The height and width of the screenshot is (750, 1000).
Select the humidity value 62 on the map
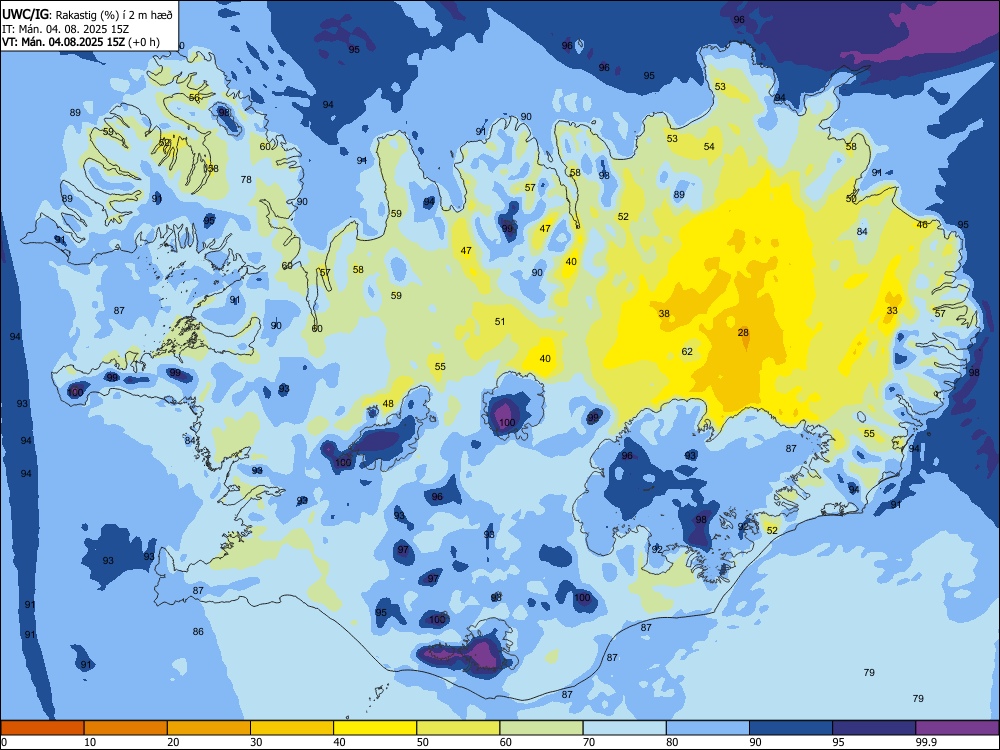pos(687,351)
